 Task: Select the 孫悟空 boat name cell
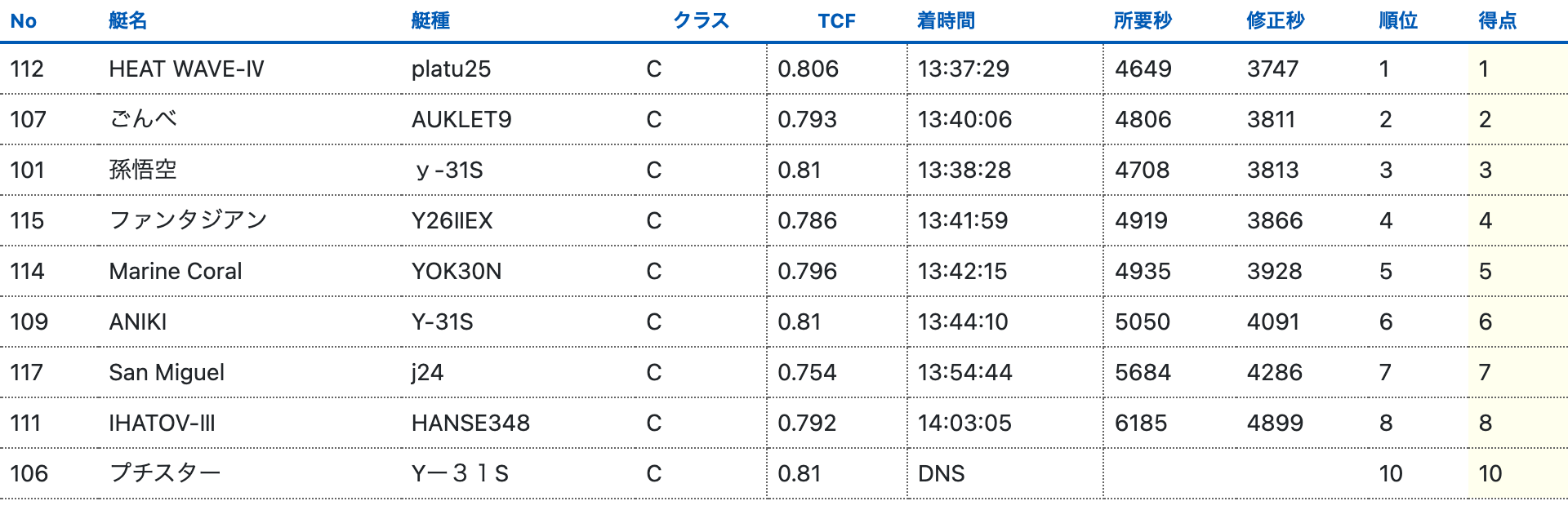(x=143, y=171)
